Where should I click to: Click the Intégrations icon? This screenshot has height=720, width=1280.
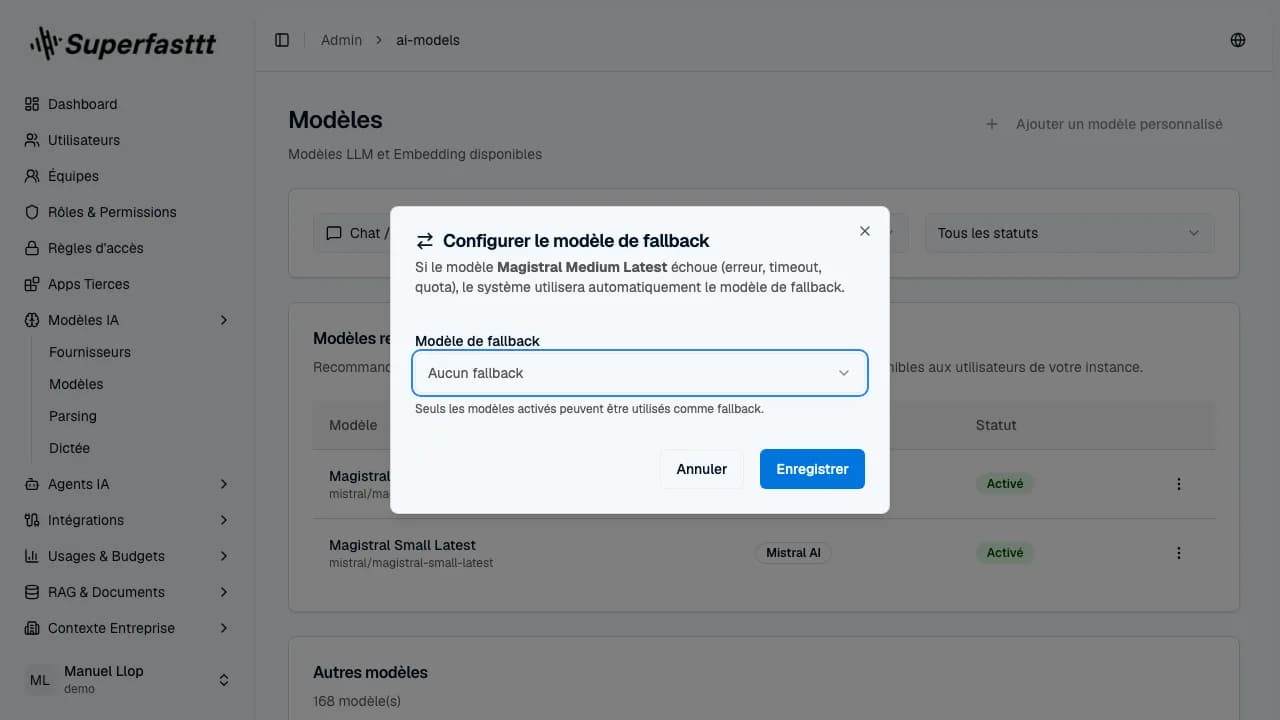(x=32, y=520)
